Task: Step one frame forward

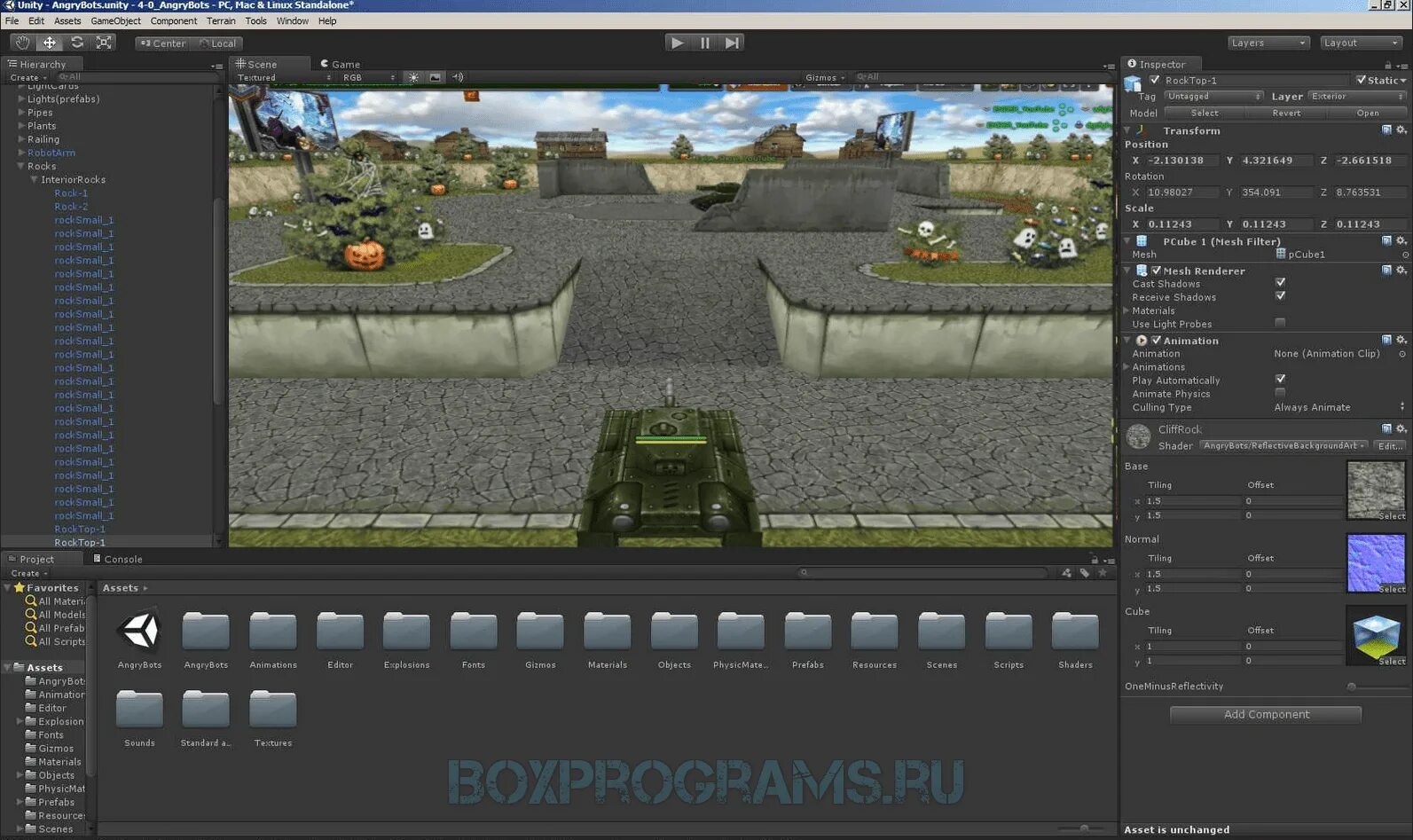Action: pos(731,43)
